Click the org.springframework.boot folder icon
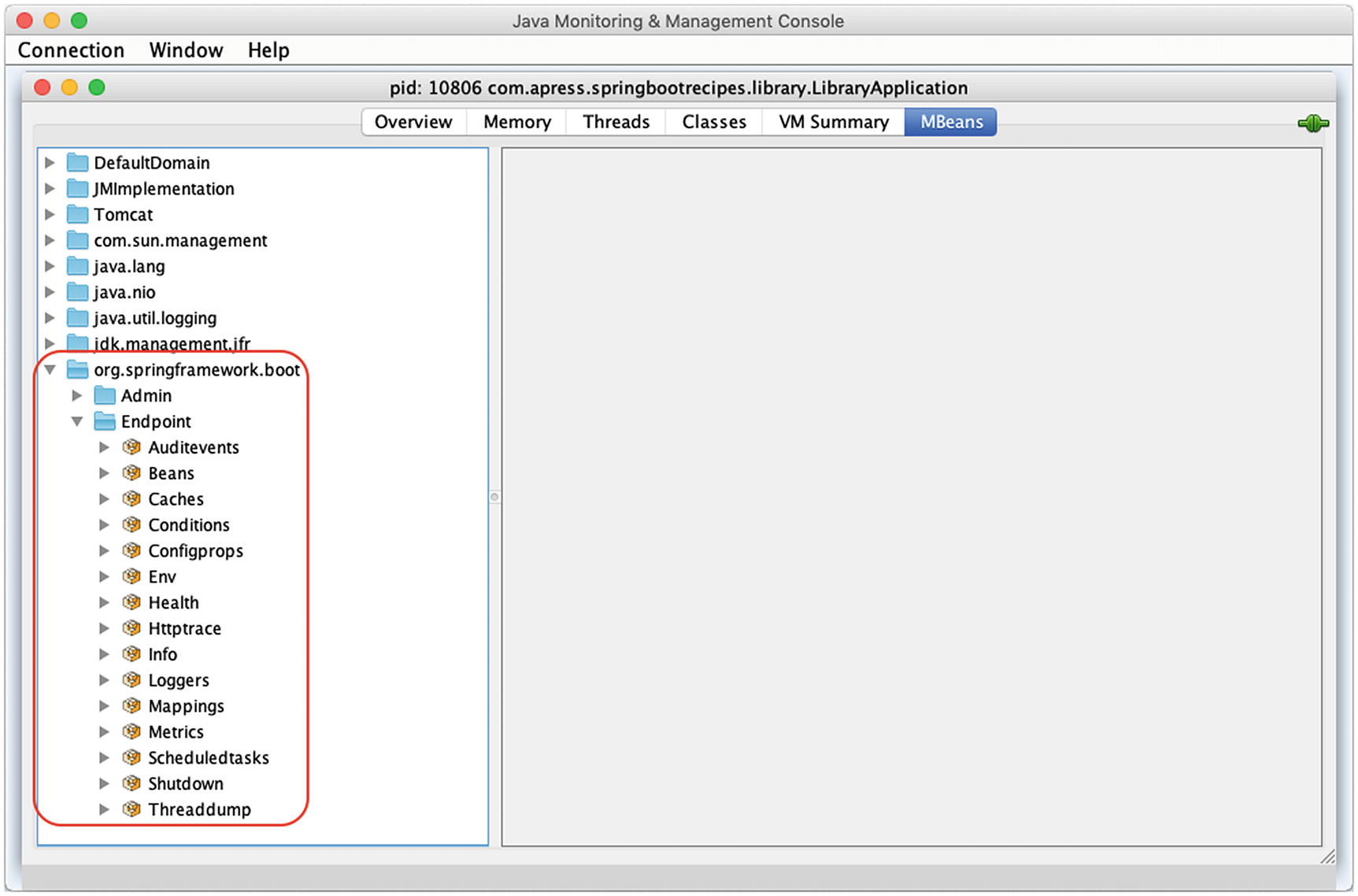Viewport: 1358px width, 896px height. click(x=77, y=369)
